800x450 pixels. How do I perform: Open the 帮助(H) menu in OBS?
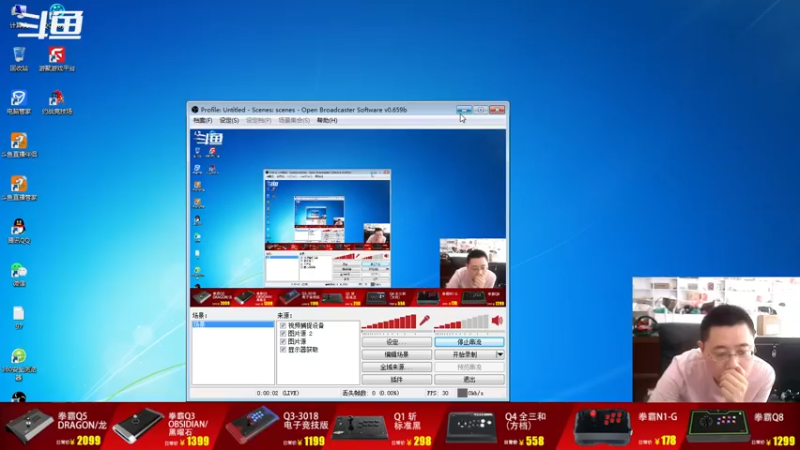[327, 121]
